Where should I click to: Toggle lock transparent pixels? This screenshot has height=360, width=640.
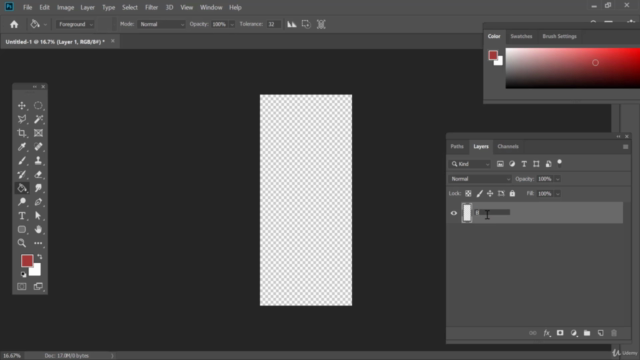468,194
